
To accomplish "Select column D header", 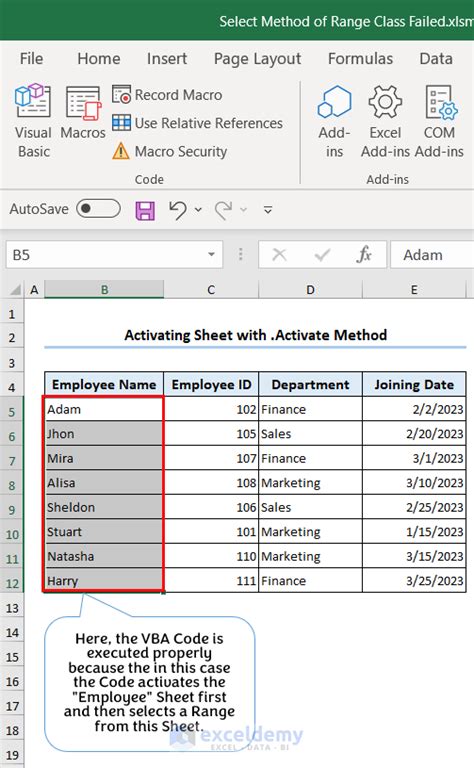I will pyautogui.click(x=310, y=289).
